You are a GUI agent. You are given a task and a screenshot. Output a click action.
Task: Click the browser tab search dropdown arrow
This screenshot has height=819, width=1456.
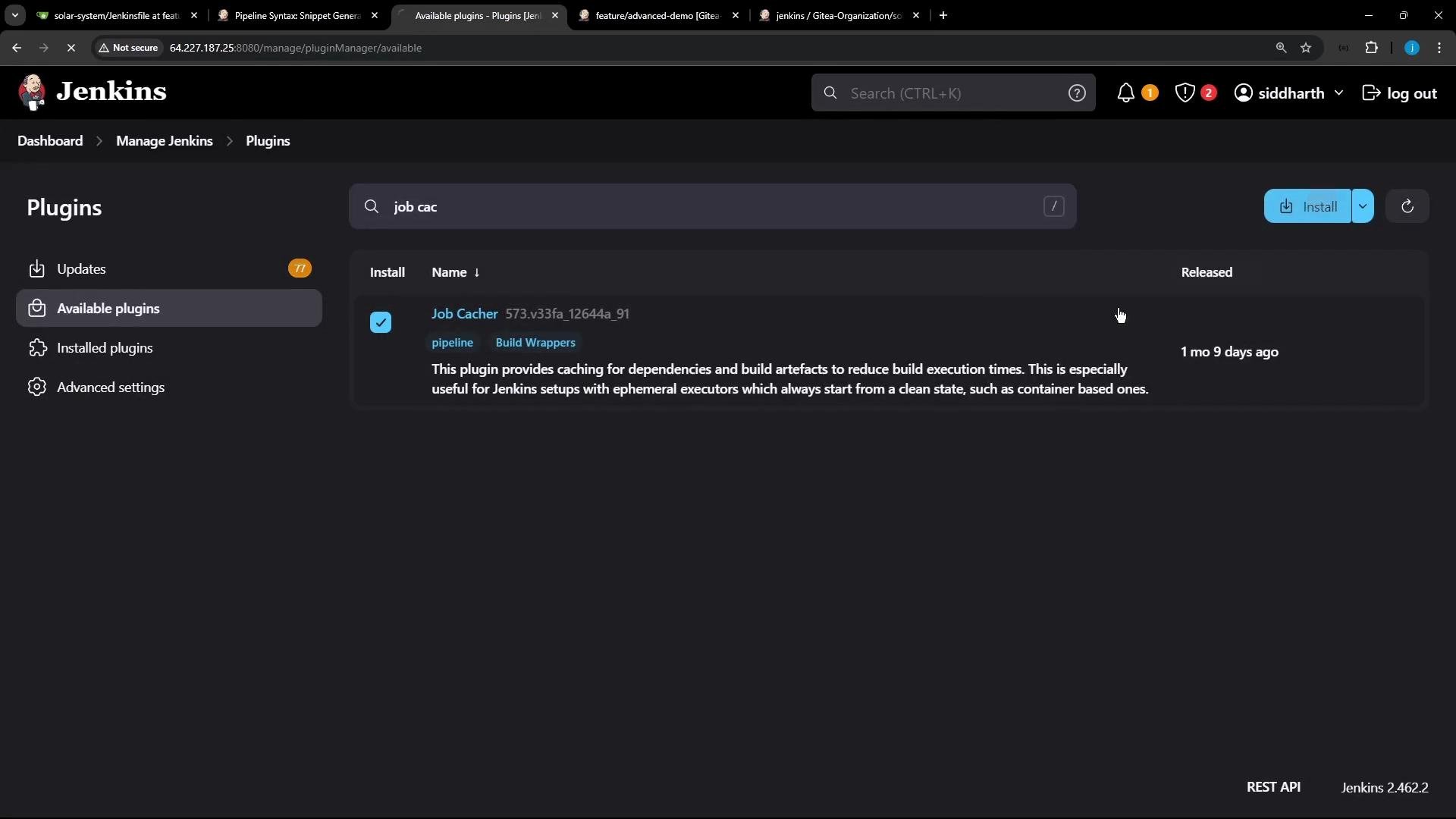[14, 15]
